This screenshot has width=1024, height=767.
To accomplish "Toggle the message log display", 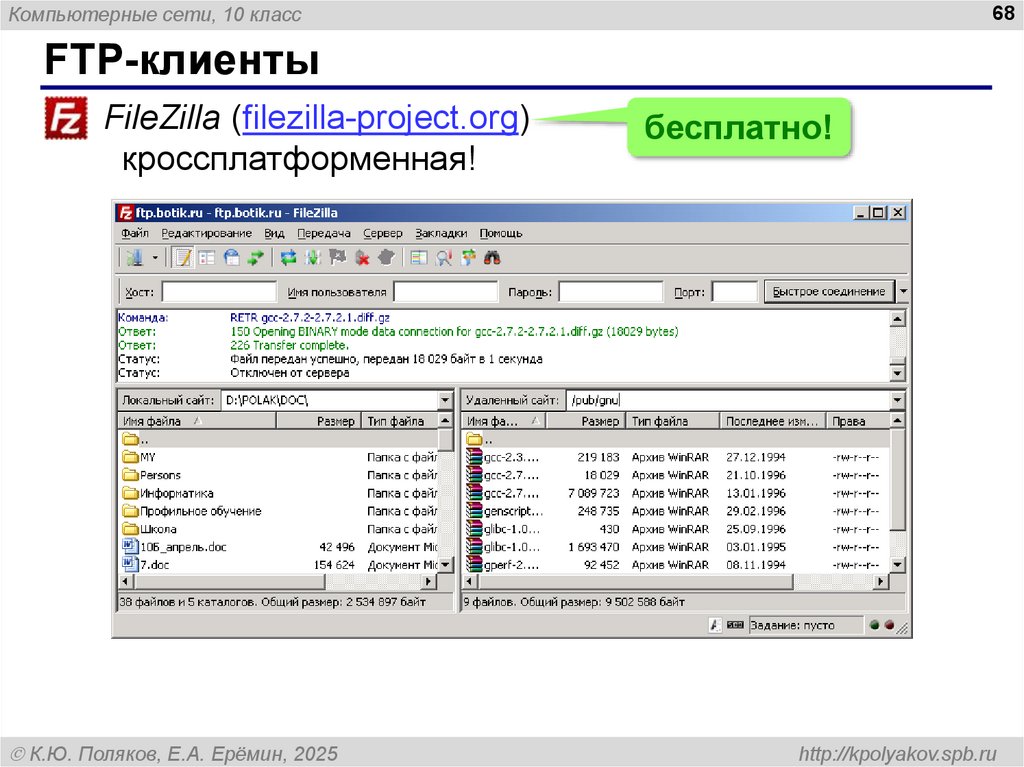I will [x=183, y=258].
